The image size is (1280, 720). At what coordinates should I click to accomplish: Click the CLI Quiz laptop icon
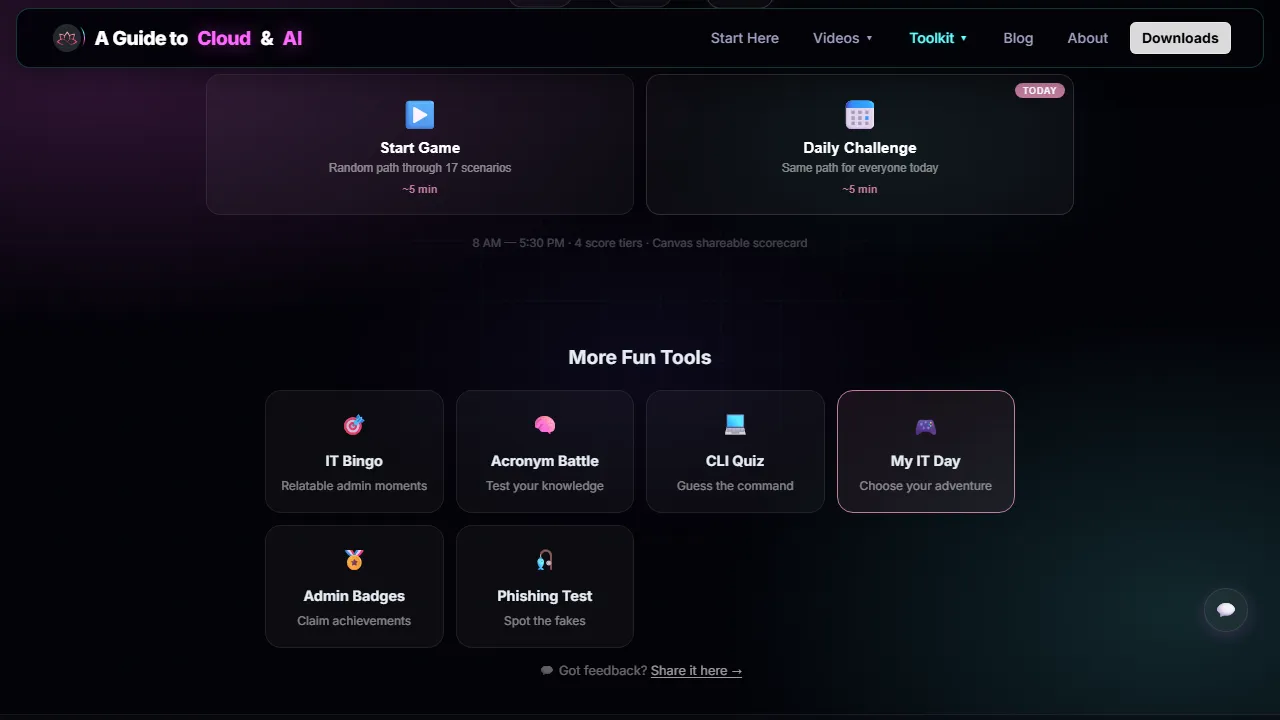pos(735,425)
